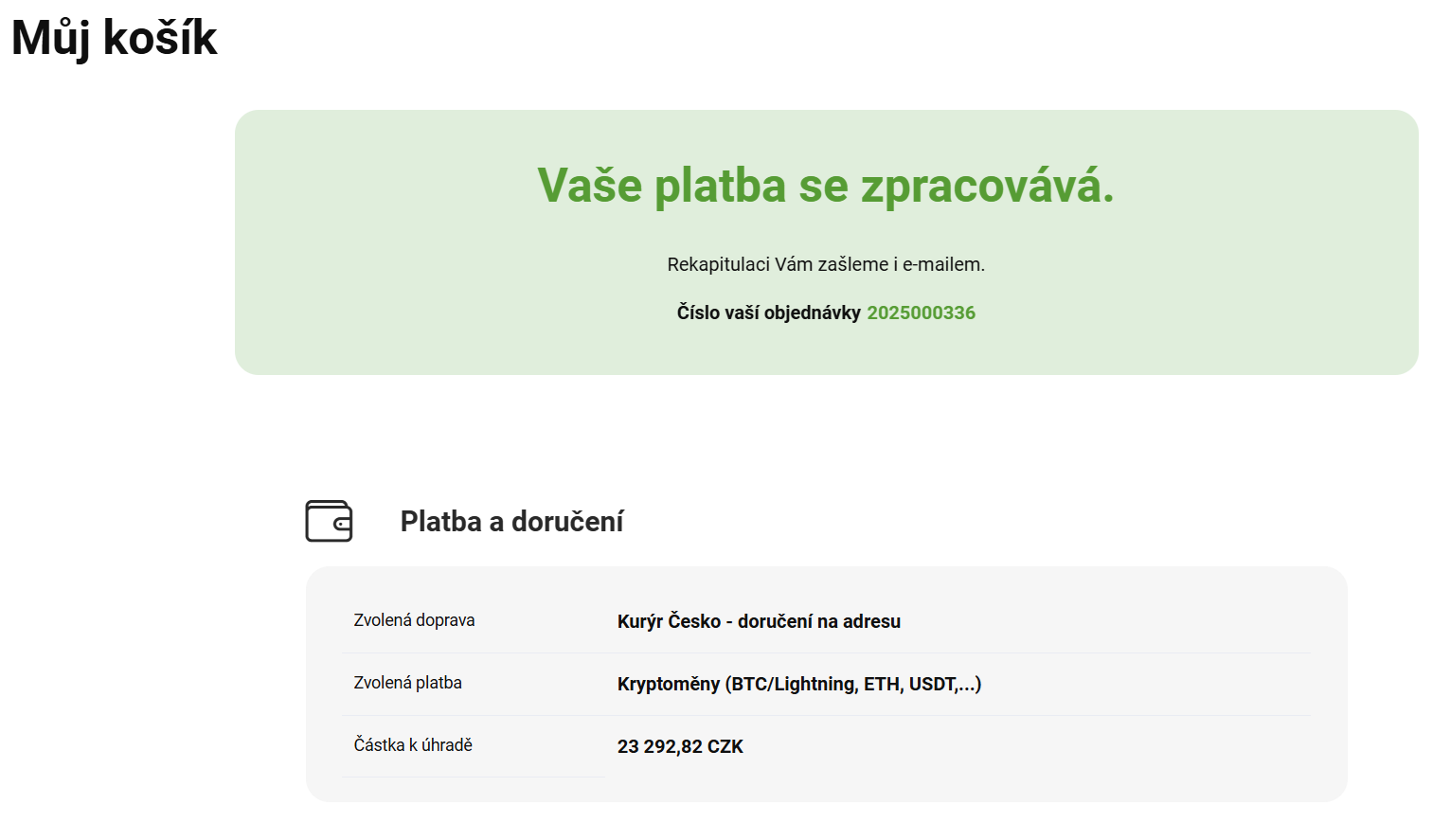Viewport: 1450px width, 840px height.
Task: Click the 'Zvolená platba' label
Action: point(407,683)
